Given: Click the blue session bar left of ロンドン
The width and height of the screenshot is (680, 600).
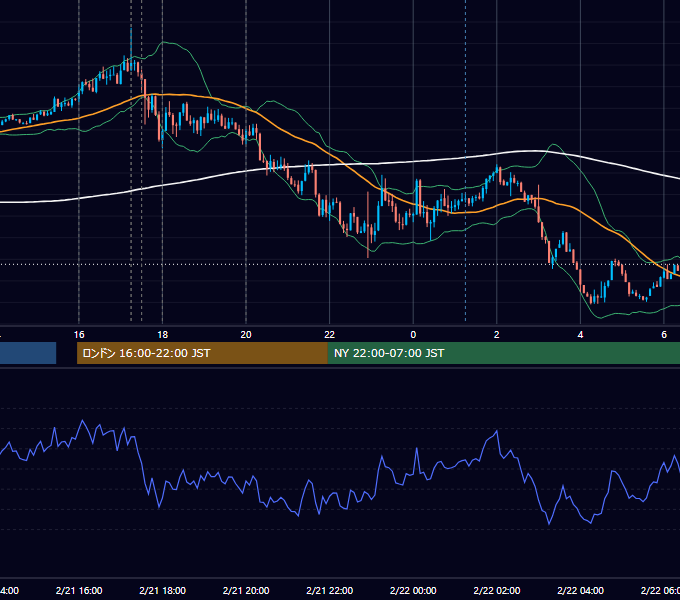Looking at the screenshot, I should 28,353.
